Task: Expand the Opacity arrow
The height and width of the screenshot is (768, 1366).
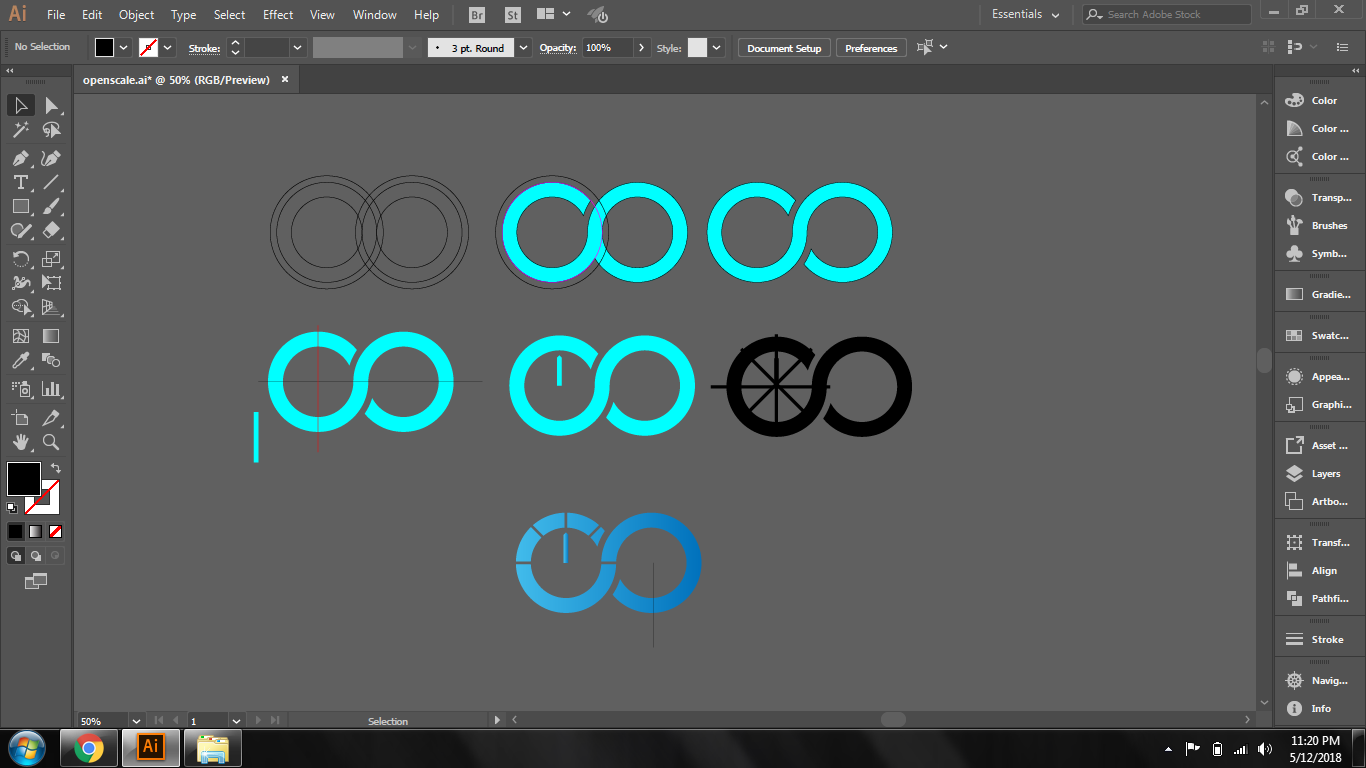Action: (641, 47)
